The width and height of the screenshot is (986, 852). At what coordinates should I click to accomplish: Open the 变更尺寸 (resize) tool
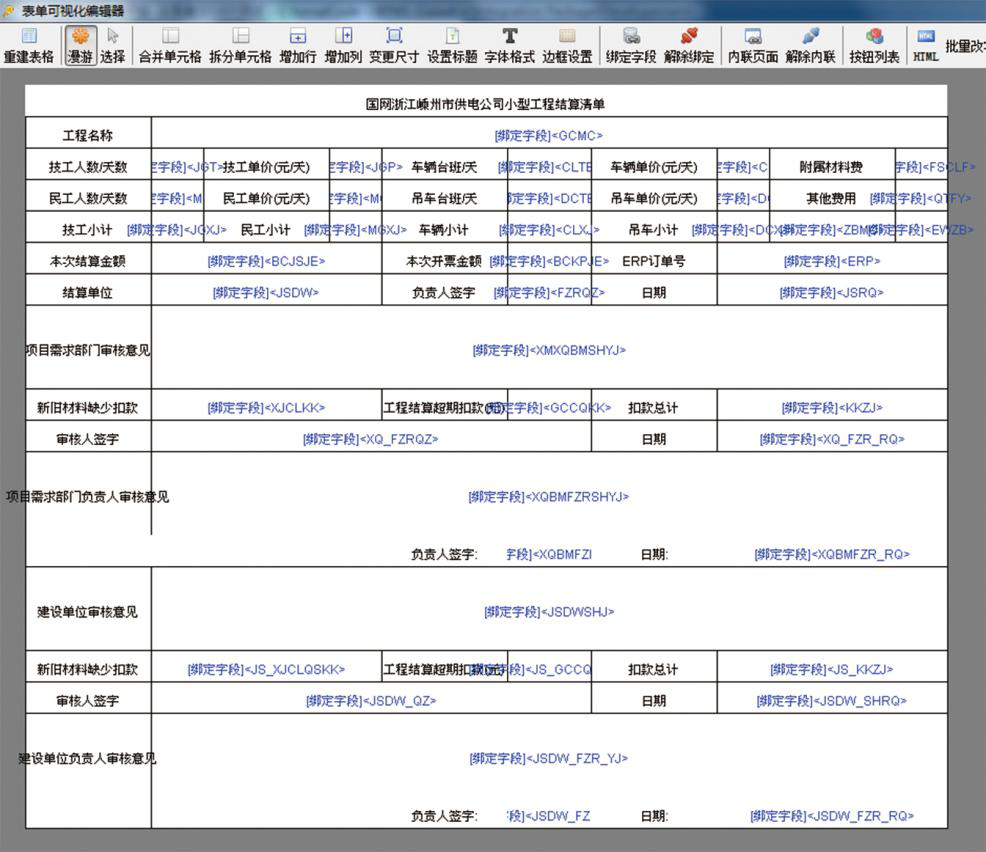tap(394, 46)
